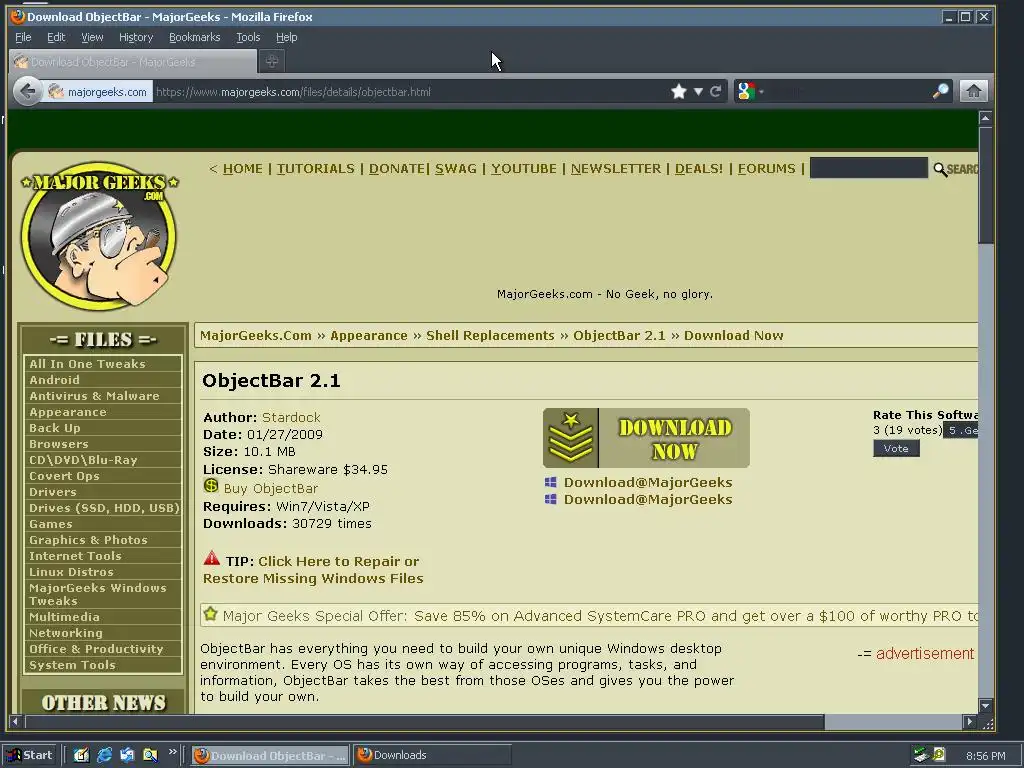Click the red warning triangle TIP icon
The width and height of the screenshot is (1024, 768).
[x=212, y=558]
